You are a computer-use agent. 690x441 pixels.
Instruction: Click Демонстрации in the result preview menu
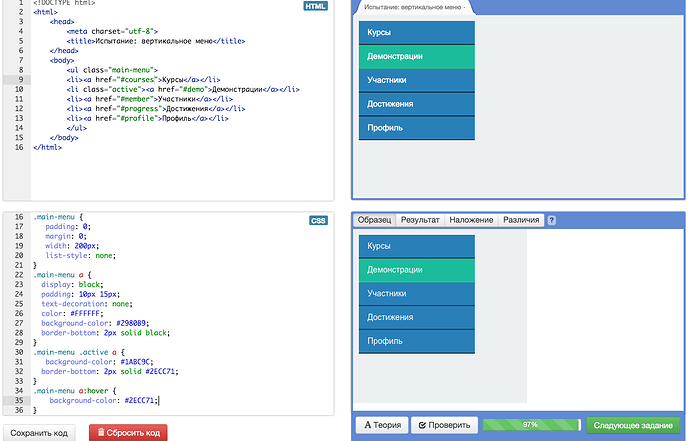[x=417, y=56]
